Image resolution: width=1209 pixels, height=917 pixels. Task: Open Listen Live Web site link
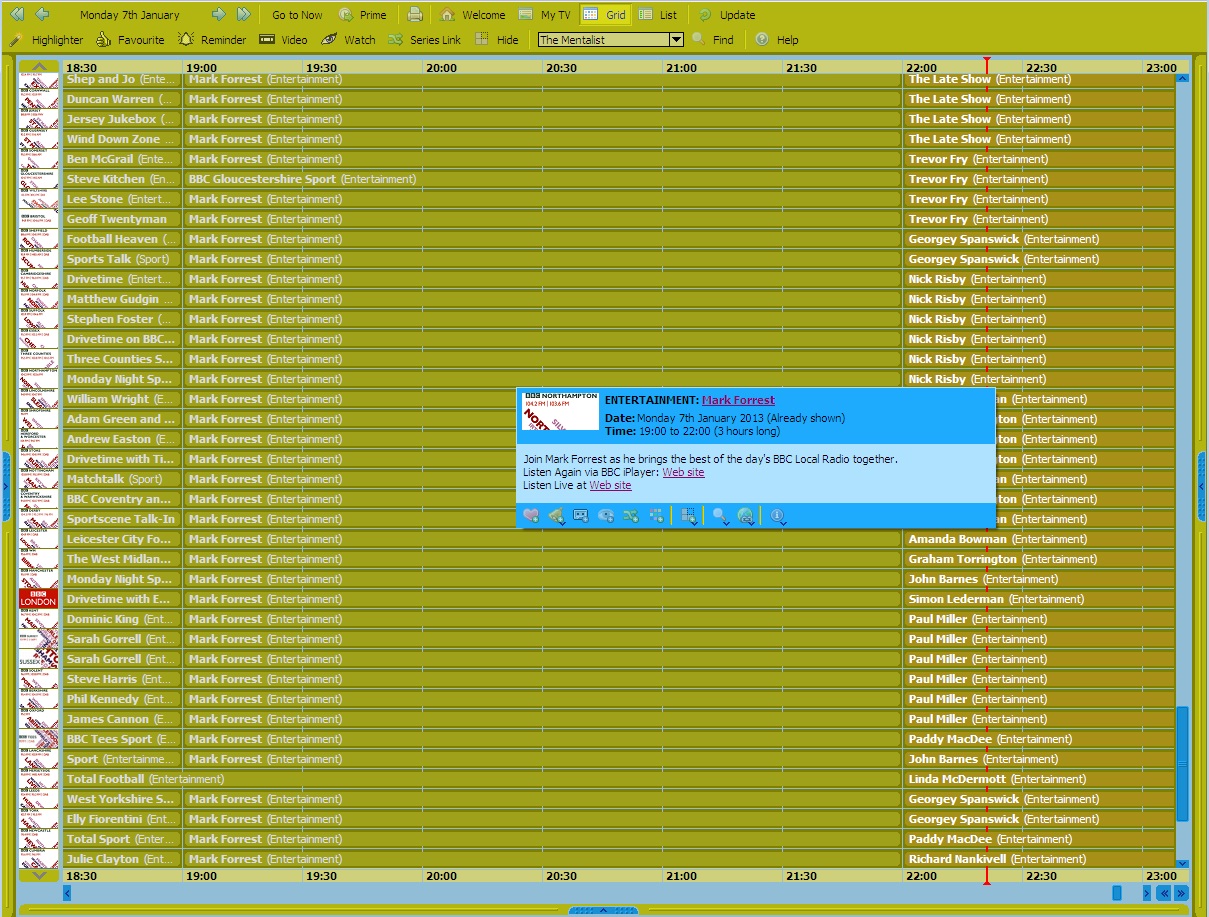tap(610, 485)
